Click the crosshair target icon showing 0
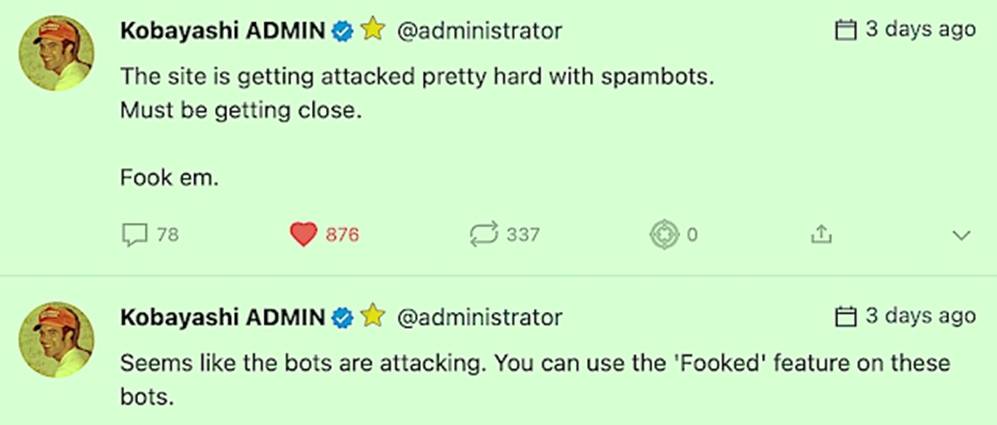Image resolution: width=997 pixels, height=425 pixels. (x=665, y=235)
